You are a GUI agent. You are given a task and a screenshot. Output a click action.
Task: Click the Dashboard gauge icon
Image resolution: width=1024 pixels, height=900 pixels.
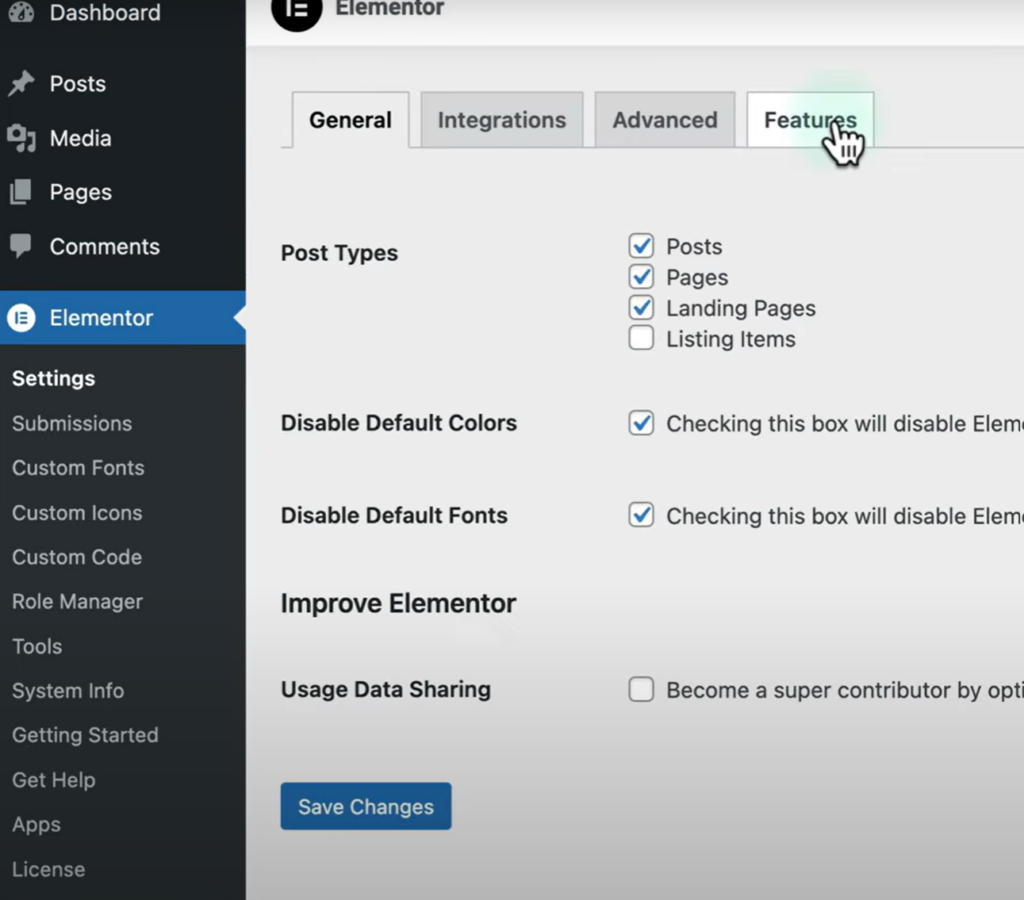pyautogui.click(x=21, y=11)
